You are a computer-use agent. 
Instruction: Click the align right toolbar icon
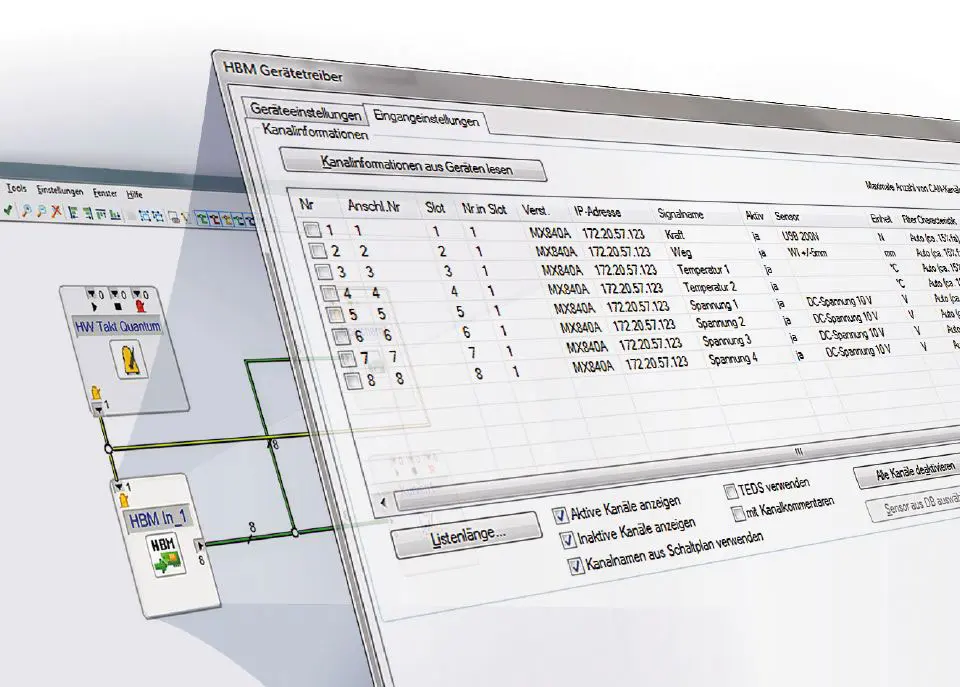point(88,213)
